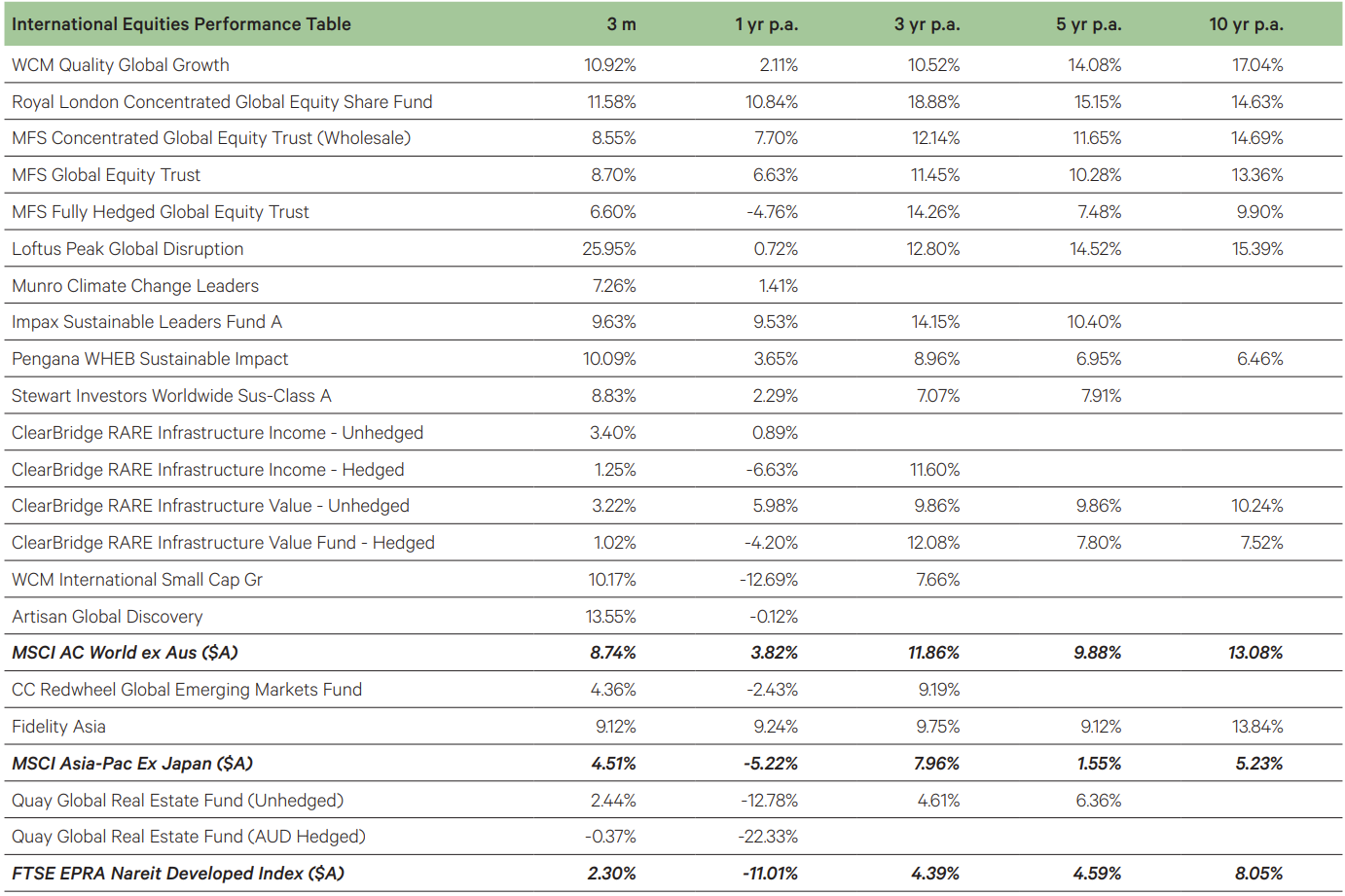Select the 'MSCI AC World ex Aus ($A)' benchmark

tap(125, 653)
